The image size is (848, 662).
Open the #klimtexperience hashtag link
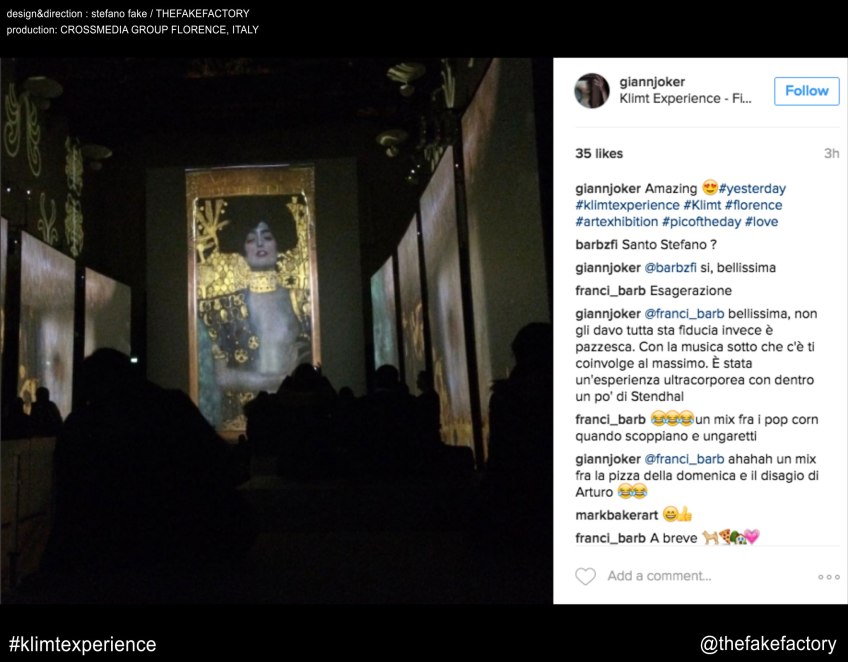pyautogui.click(x=627, y=205)
